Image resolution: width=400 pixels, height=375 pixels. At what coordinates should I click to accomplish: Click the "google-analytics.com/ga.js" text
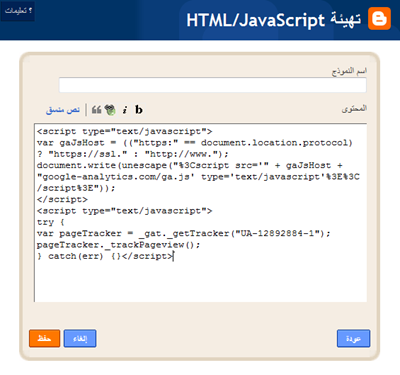tap(116, 177)
